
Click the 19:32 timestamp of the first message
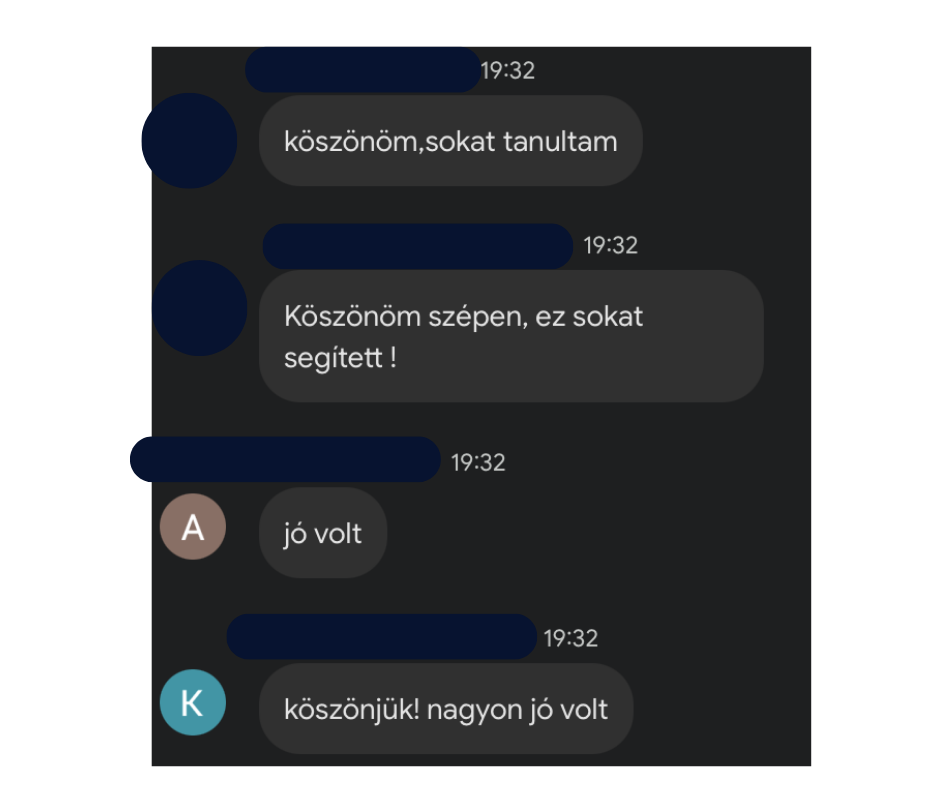pos(508,71)
